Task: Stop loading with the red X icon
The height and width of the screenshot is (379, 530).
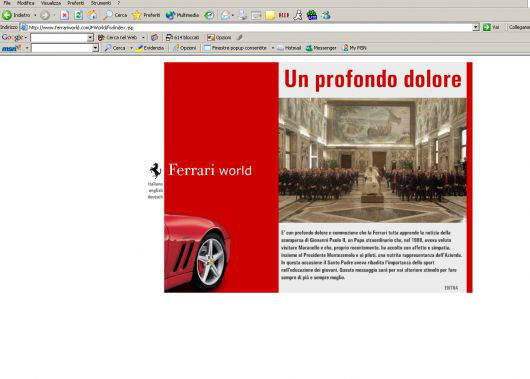Action: coord(65,15)
